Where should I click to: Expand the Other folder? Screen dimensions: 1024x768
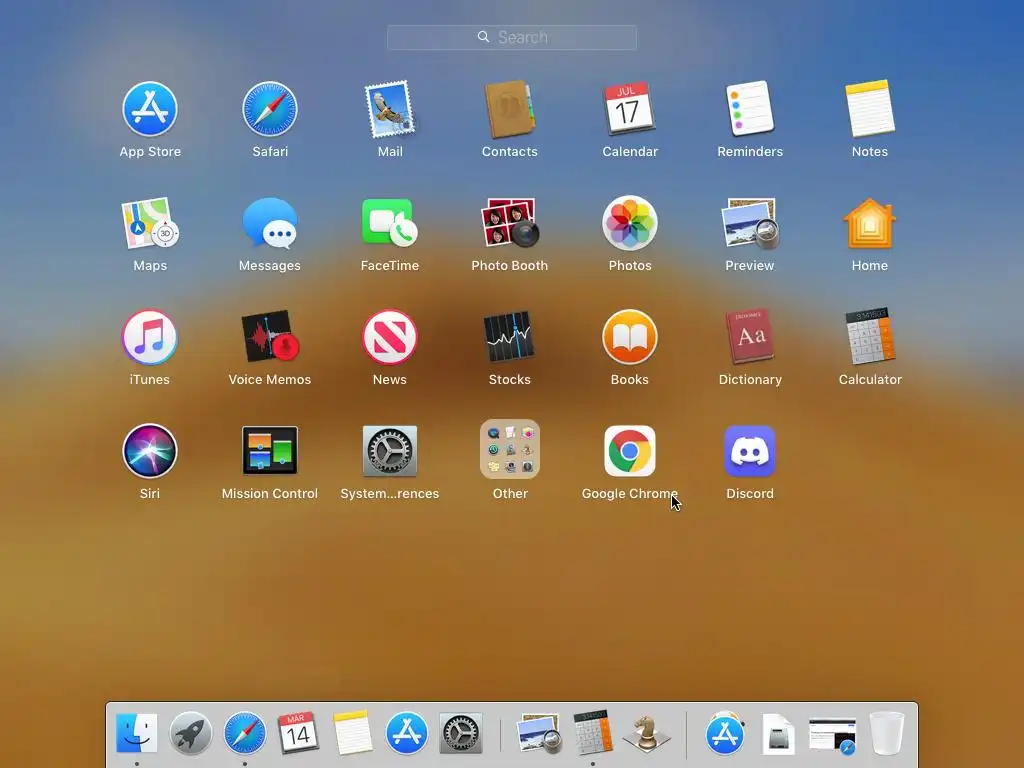click(509, 450)
